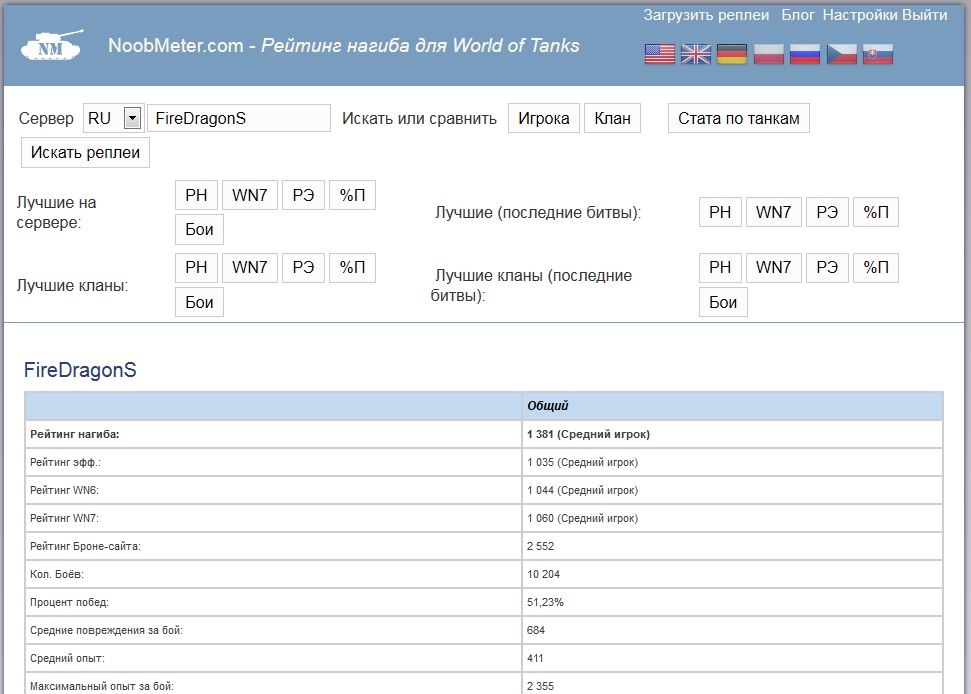Pick the Polish flag icon

click(x=768, y=54)
